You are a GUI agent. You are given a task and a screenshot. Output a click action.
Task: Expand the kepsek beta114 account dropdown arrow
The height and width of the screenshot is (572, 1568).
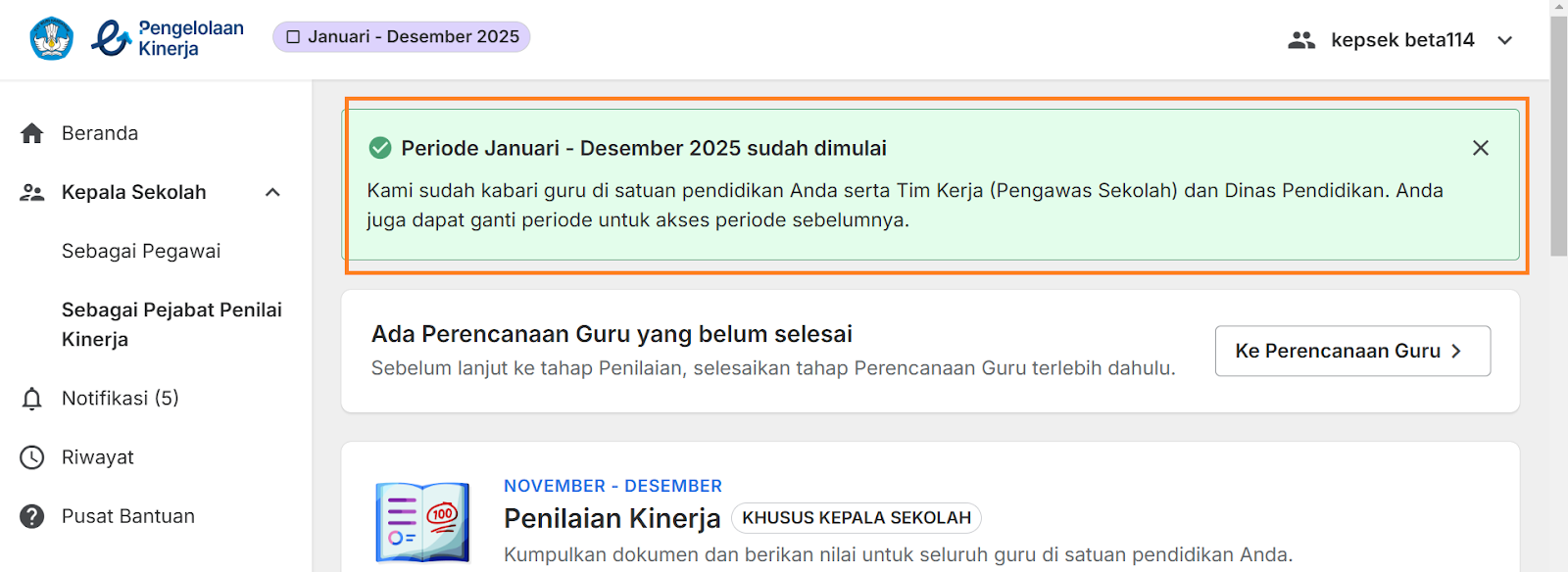(x=1505, y=40)
